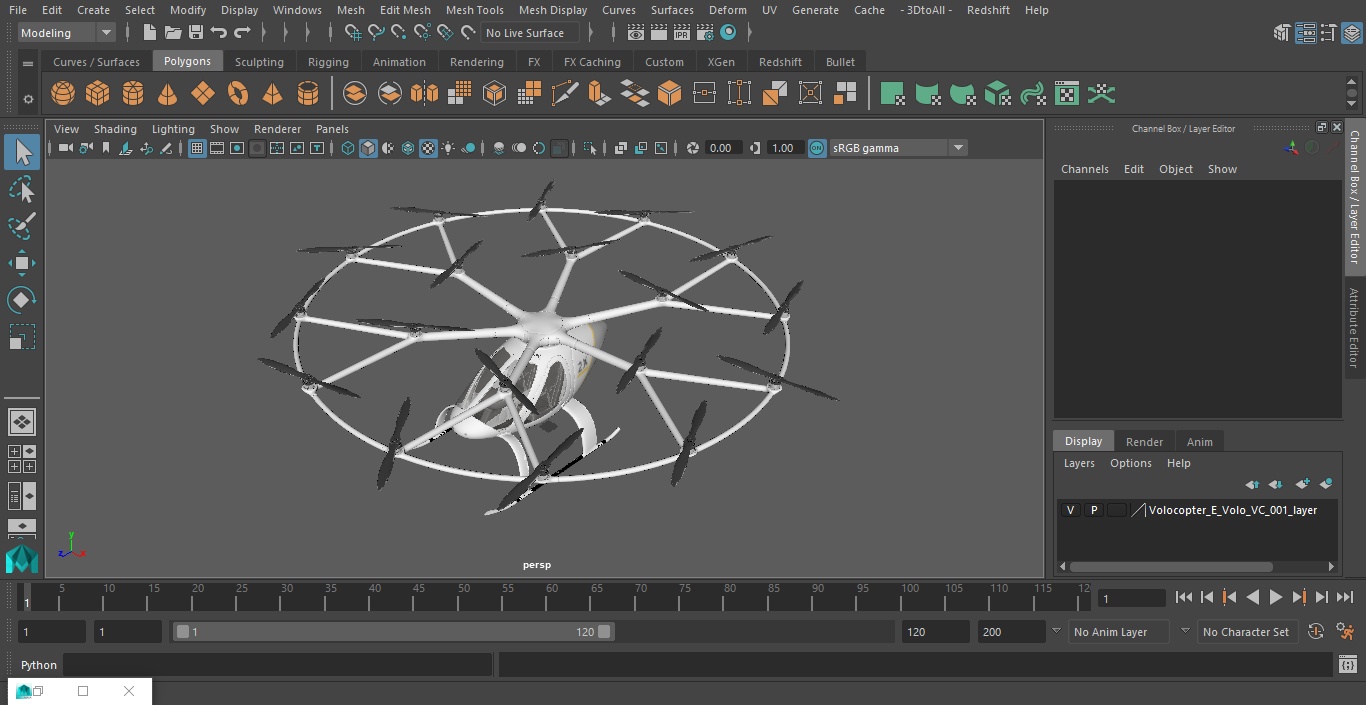Open the Channels menu in Channel Box
Image resolution: width=1366 pixels, height=705 pixels.
pos(1085,169)
